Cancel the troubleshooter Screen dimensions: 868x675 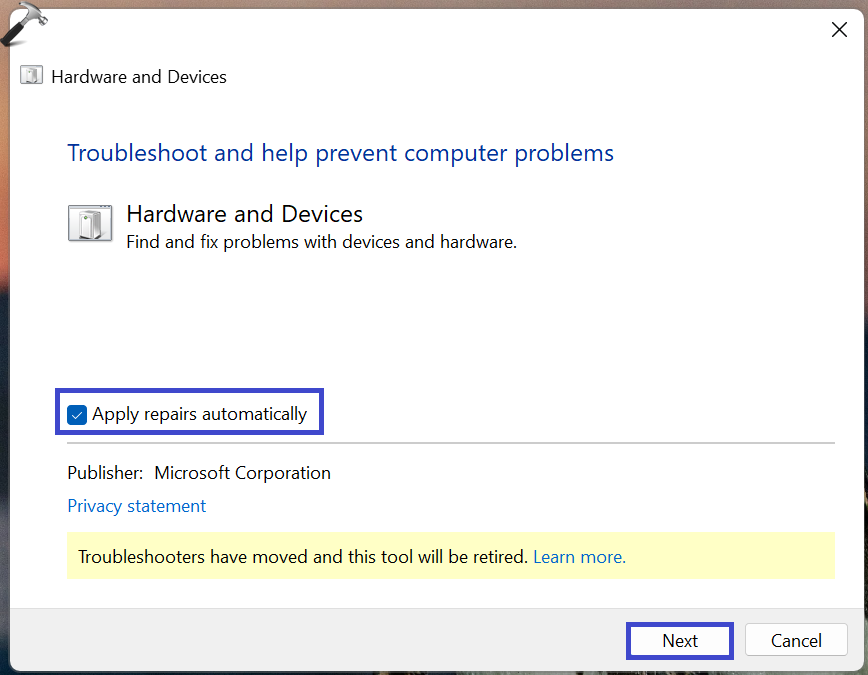tap(796, 641)
